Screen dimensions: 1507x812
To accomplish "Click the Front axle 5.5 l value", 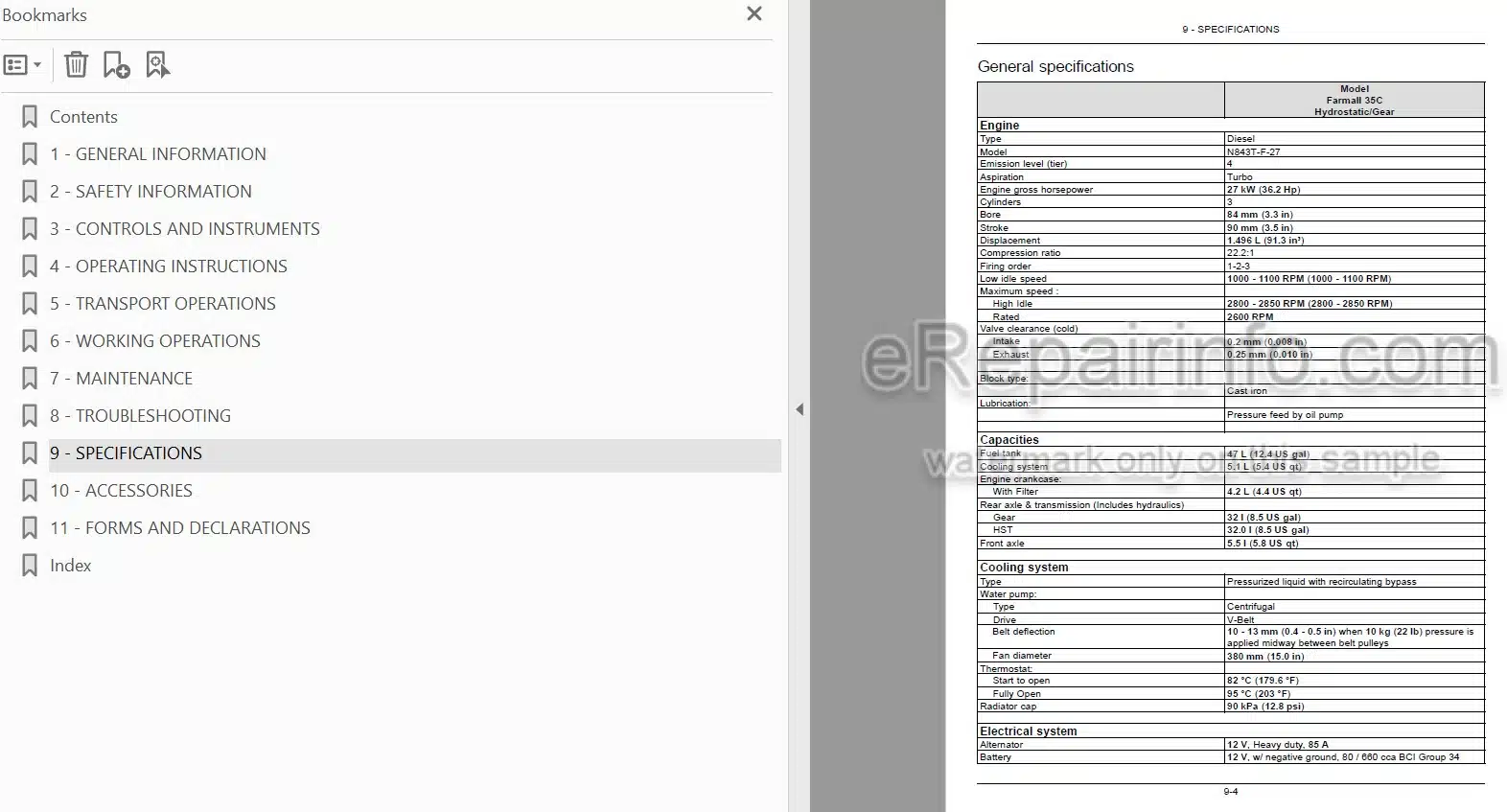I will tap(1263, 544).
